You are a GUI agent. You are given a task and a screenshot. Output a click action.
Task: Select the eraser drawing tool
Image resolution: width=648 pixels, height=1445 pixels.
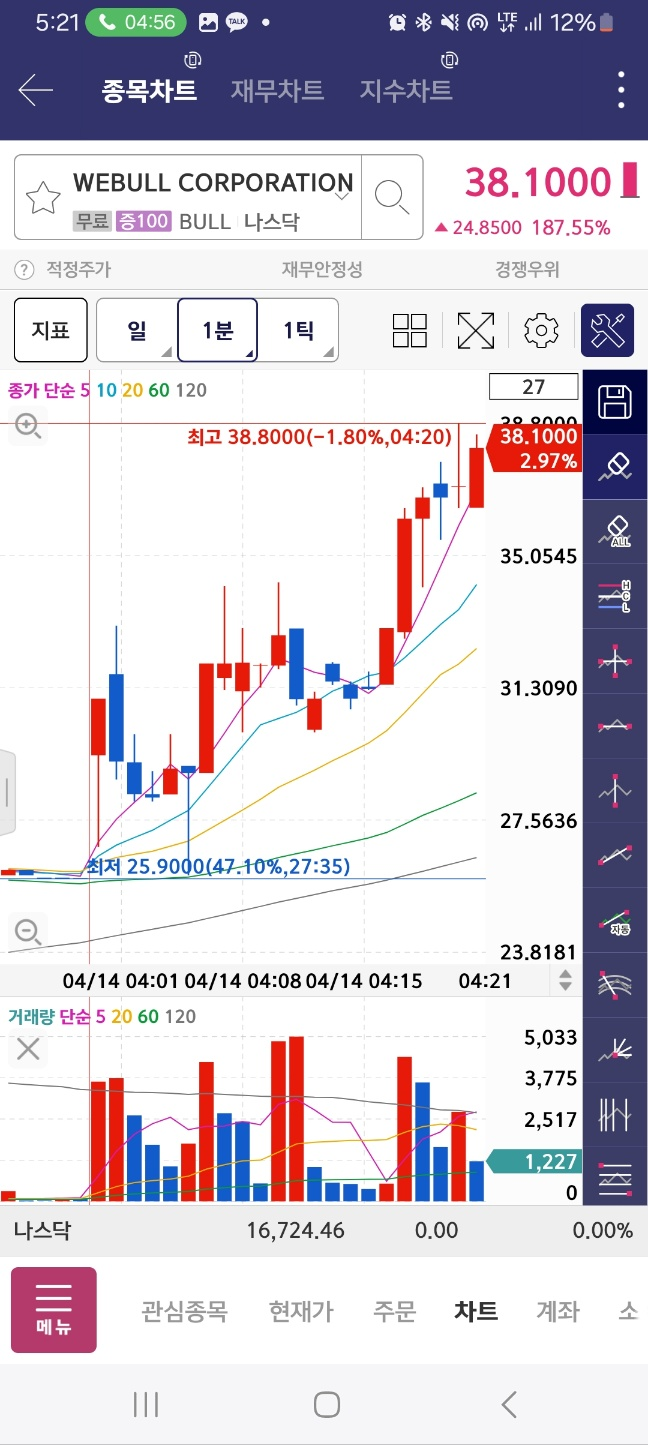tap(615, 468)
